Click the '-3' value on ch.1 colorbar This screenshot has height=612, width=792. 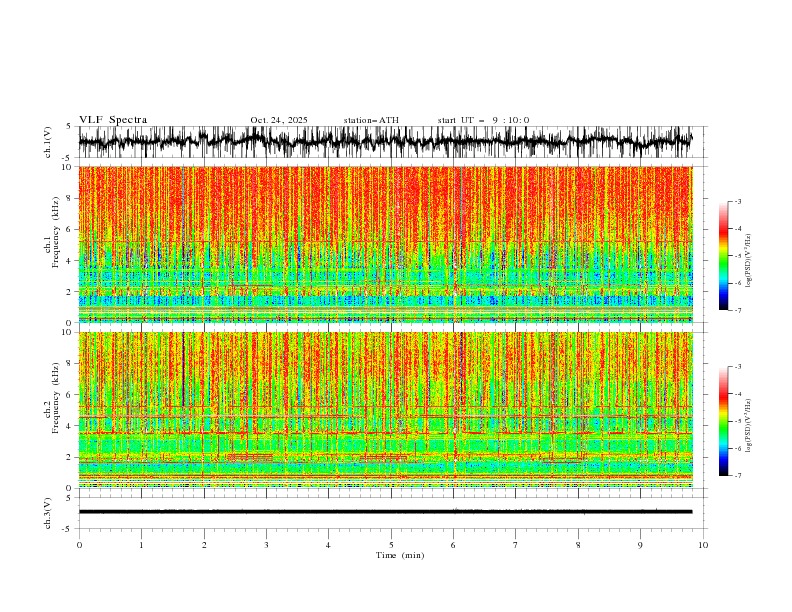(x=737, y=201)
